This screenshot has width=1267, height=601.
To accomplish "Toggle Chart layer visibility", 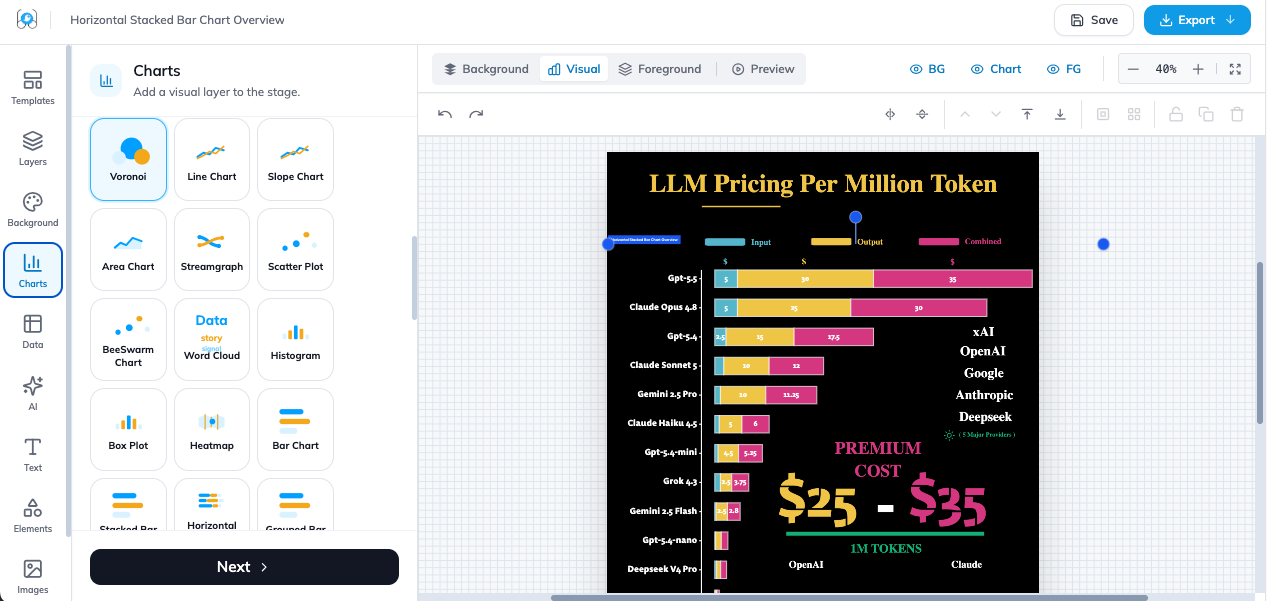I will (x=996, y=69).
